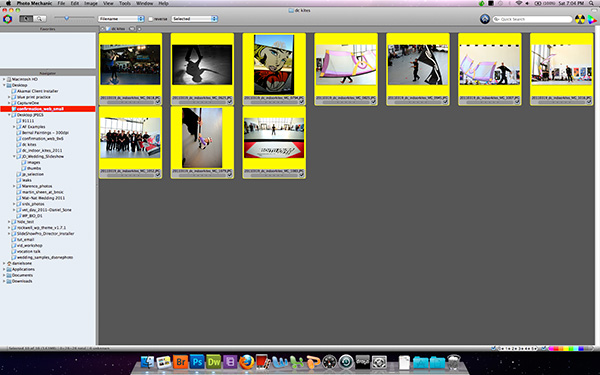Toggle the color class filter checkbox

[x=544, y=348]
